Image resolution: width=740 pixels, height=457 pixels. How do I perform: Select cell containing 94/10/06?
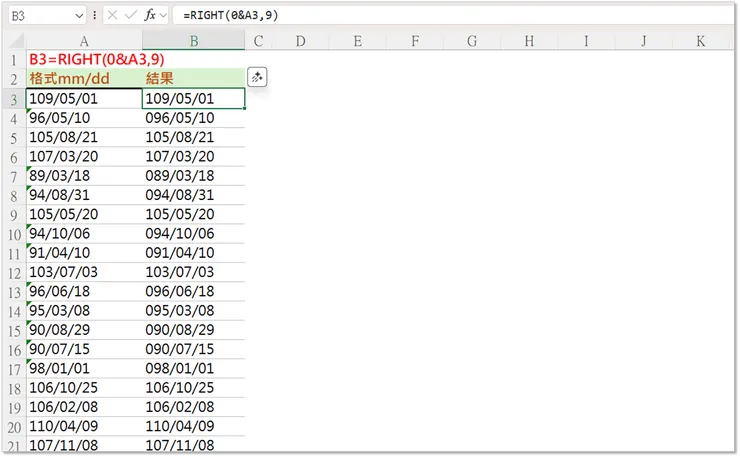coord(84,234)
